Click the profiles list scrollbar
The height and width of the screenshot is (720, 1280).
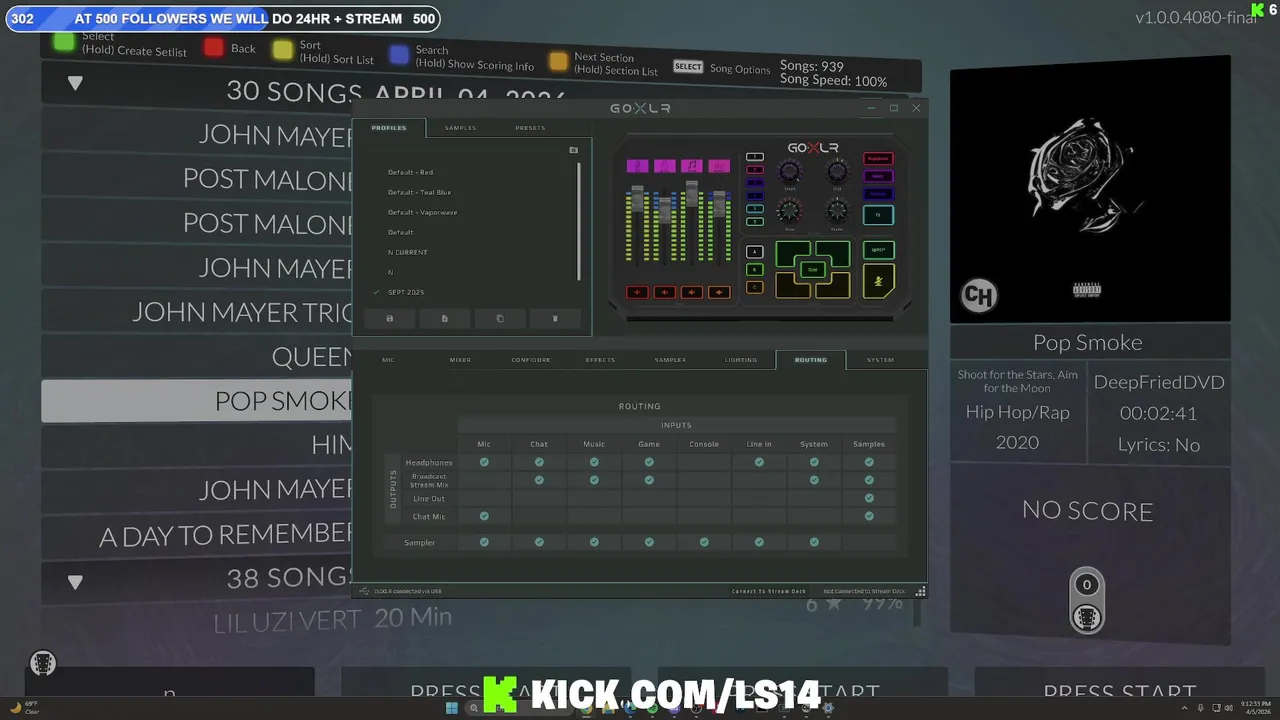(579, 222)
